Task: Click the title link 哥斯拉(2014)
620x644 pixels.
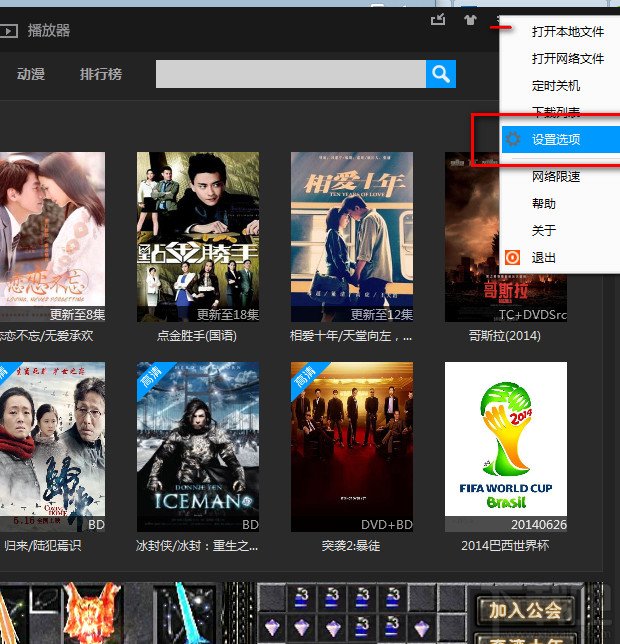Action: (505, 336)
